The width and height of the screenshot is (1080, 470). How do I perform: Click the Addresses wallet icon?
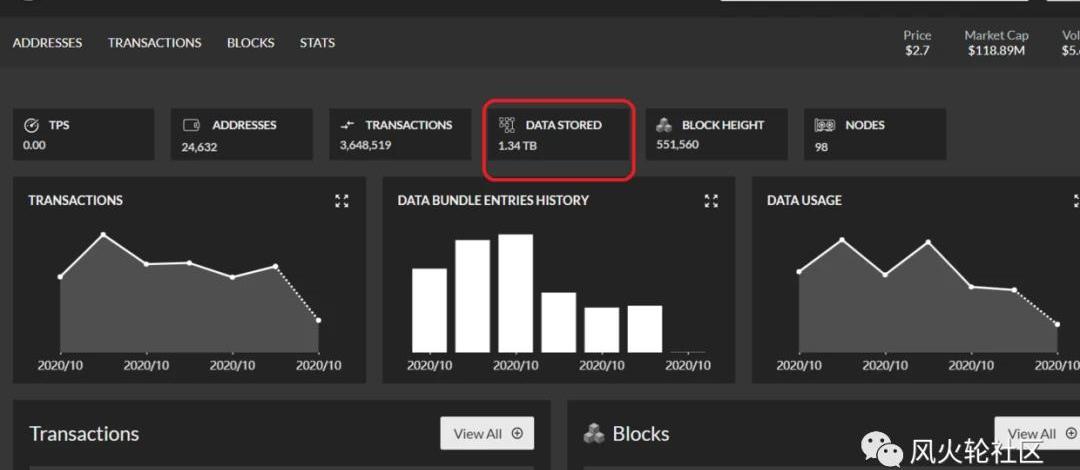point(192,126)
